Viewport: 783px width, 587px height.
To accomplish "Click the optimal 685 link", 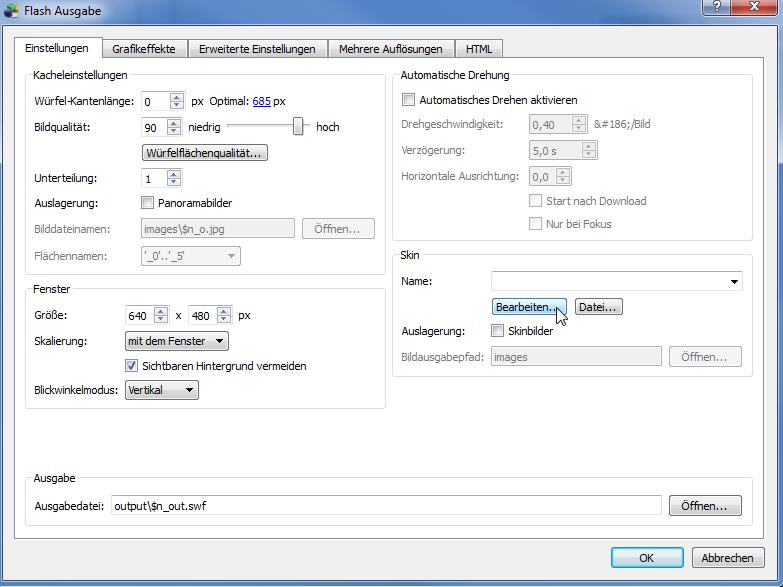I will [x=261, y=101].
